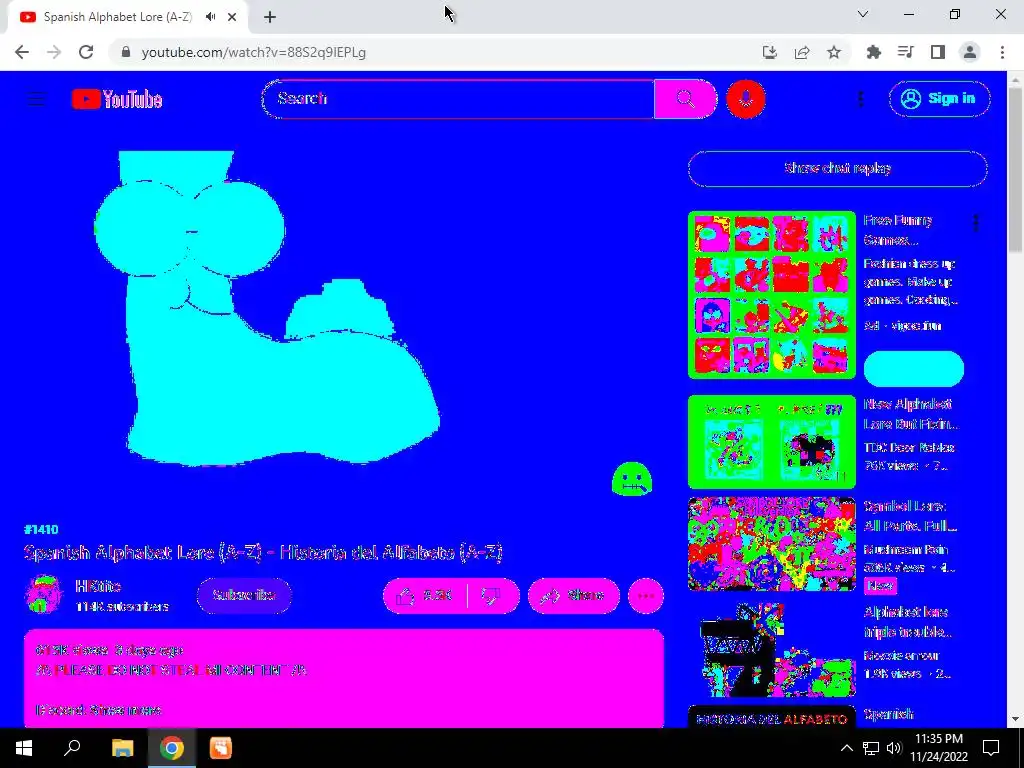Open Alphabet lore triple video thumbnail
1024x768 pixels.
click(771, 649)
